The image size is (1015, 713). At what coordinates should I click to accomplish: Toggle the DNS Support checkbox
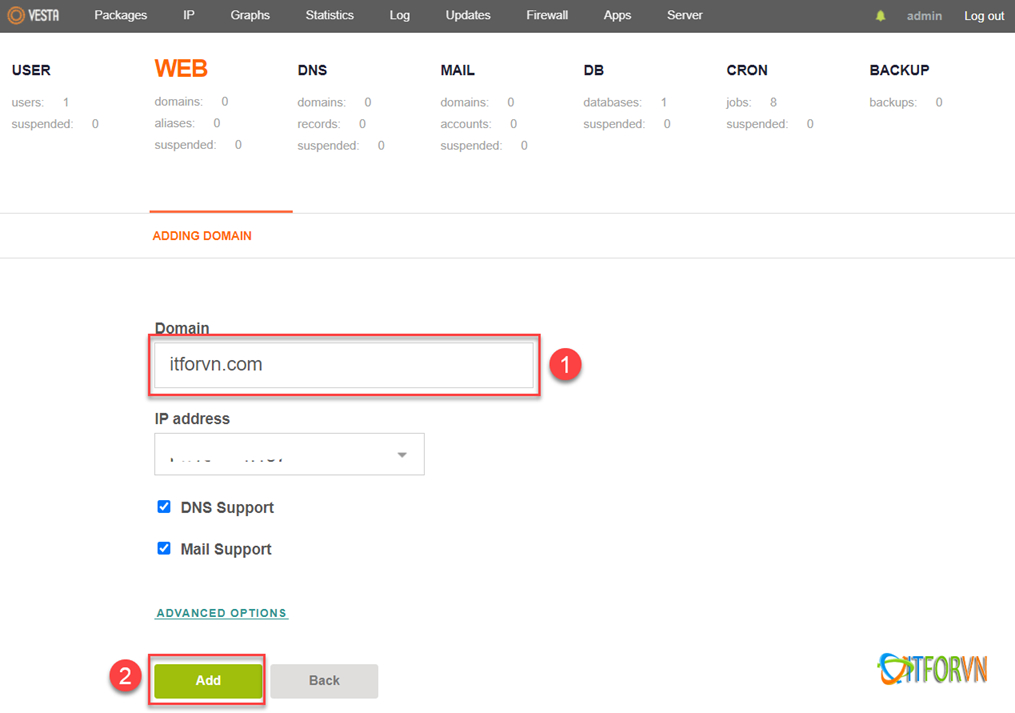[164, 507]
